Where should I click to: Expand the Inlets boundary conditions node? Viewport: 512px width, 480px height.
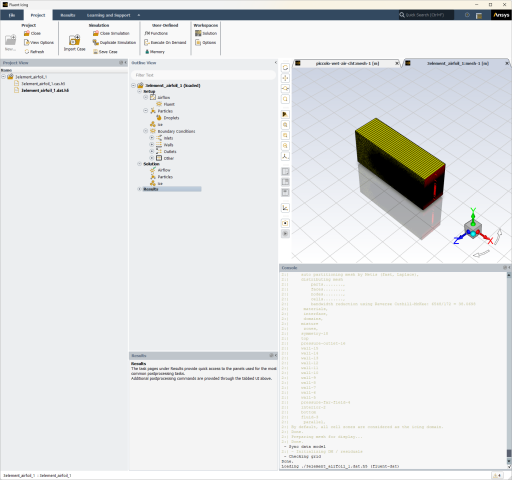(152, 138)
